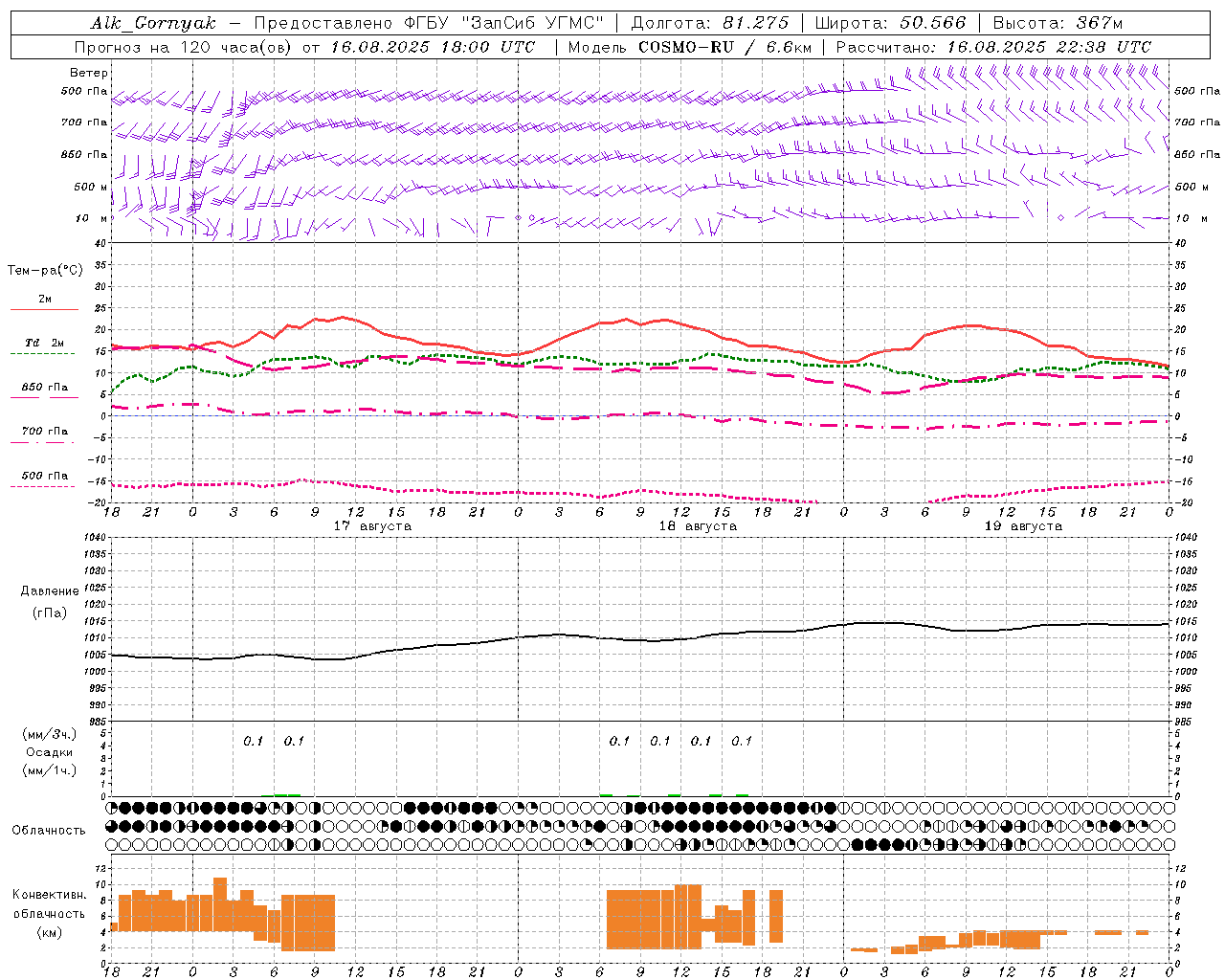Click the Тем-ра(°C) temperature panel label
This screenshot has height=980, width=1225.
pos(45,271)
